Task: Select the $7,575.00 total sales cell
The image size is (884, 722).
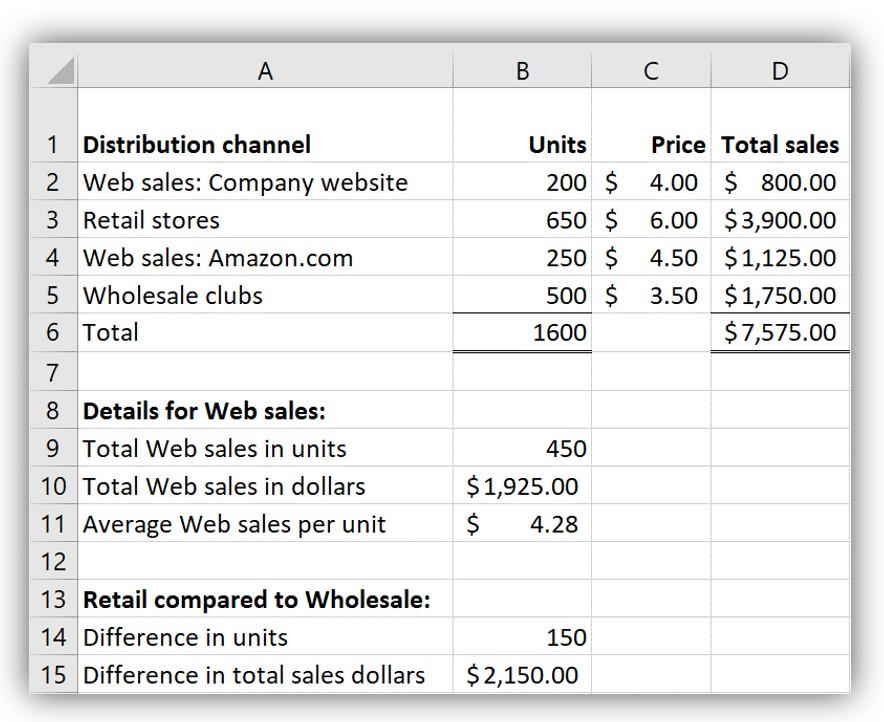Action: tap(780, 333)
